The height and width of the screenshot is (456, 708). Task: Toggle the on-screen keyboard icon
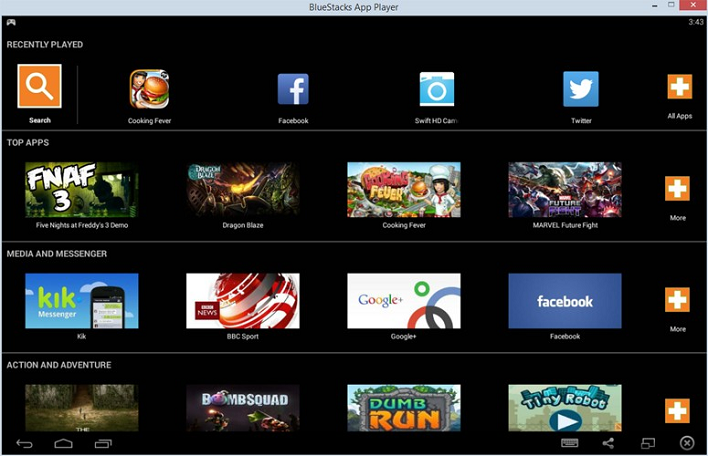click(569, 443)
